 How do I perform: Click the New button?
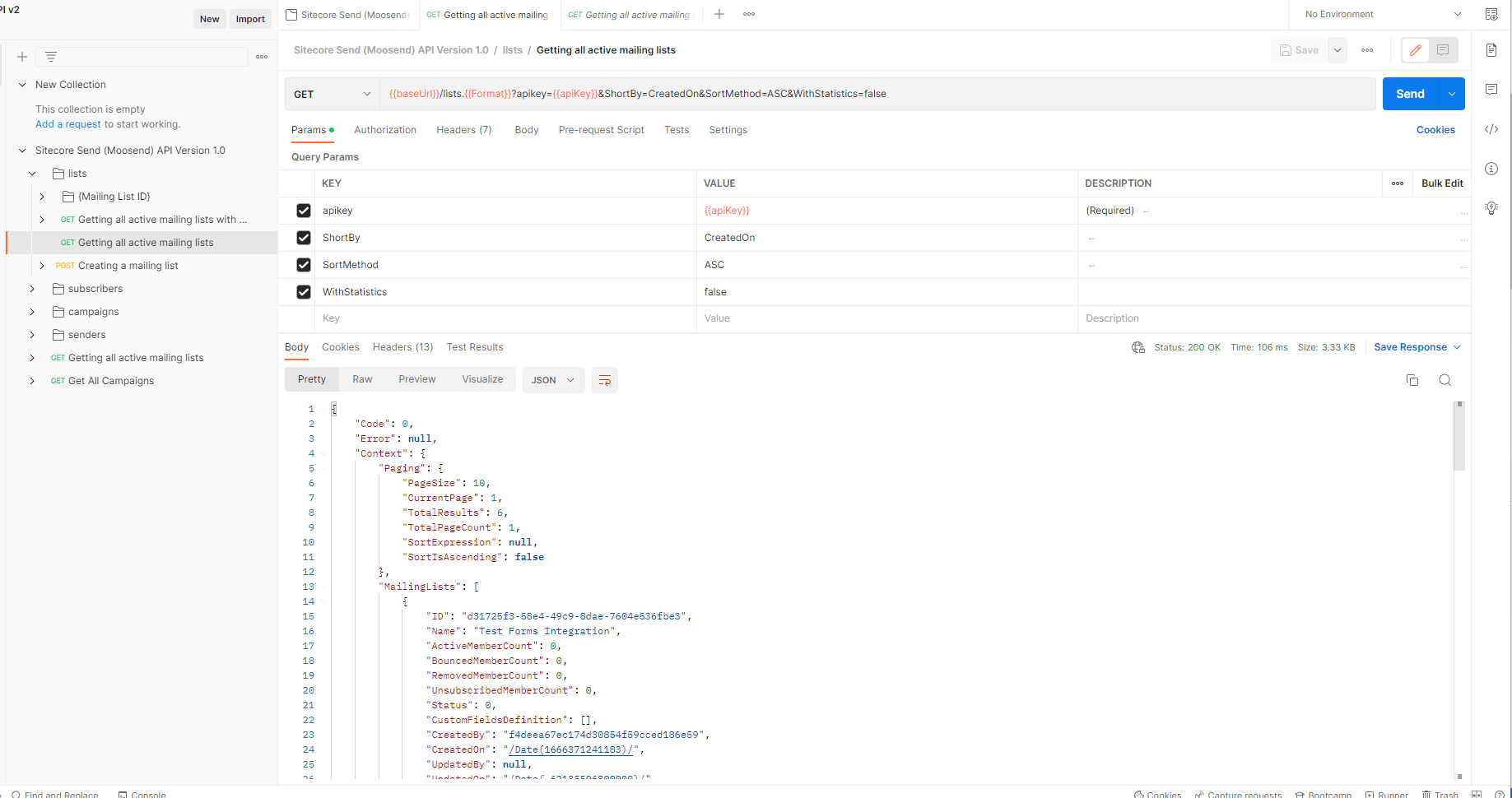210,19
